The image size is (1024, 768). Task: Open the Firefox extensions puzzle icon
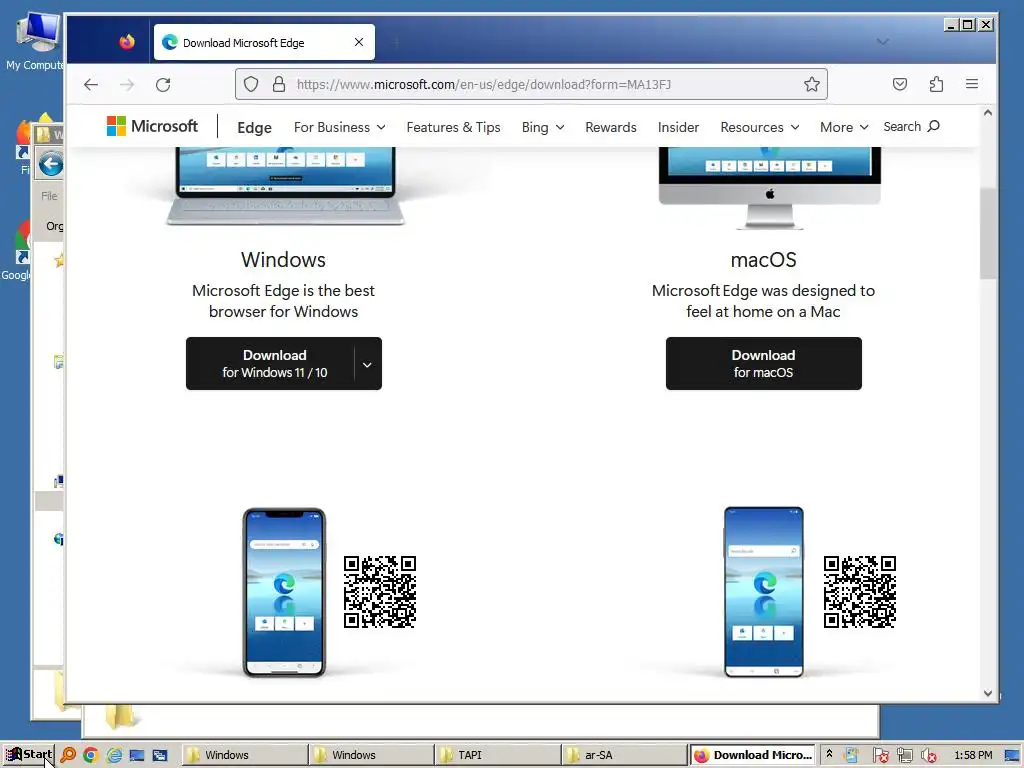tap(936, 84)
